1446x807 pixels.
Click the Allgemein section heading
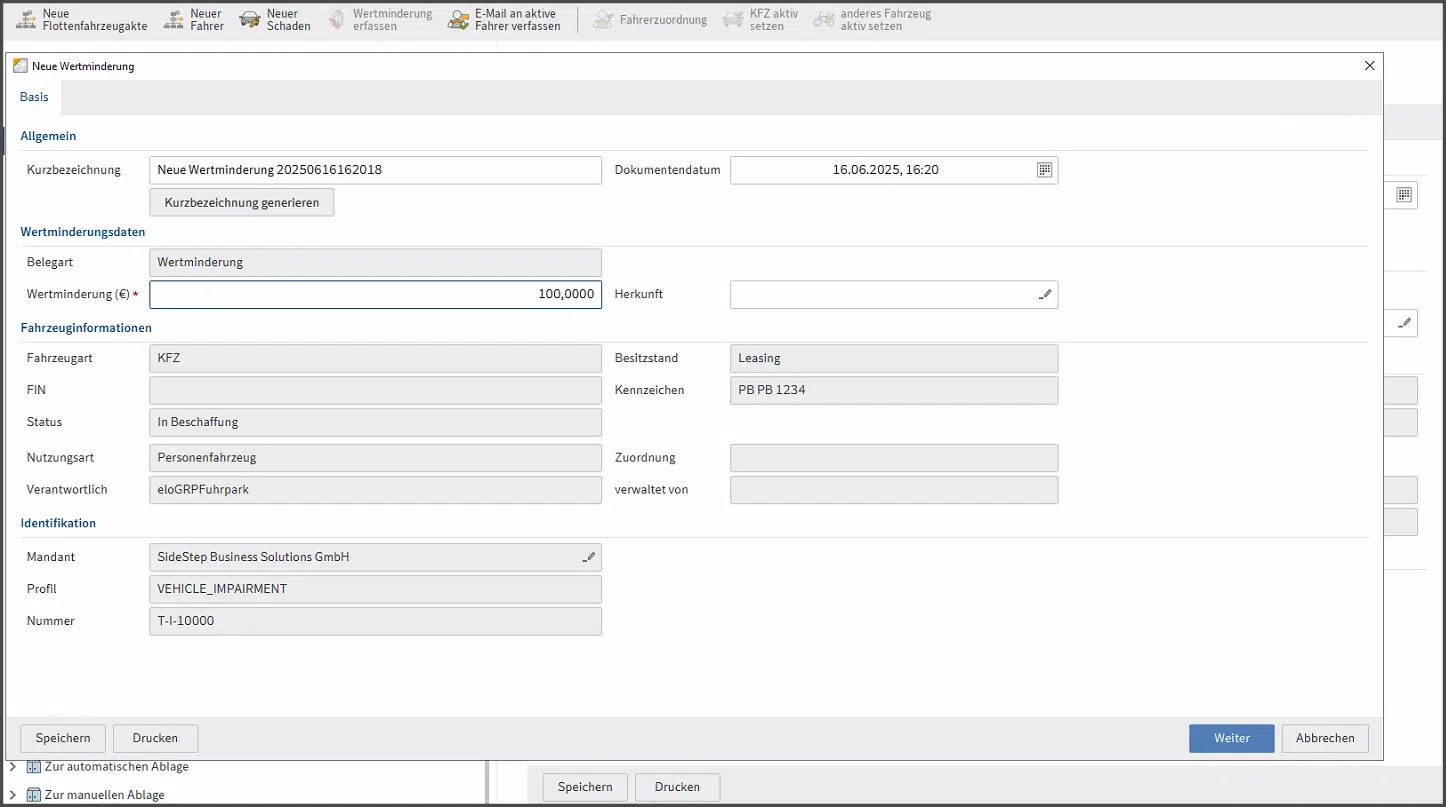(48, 136)
